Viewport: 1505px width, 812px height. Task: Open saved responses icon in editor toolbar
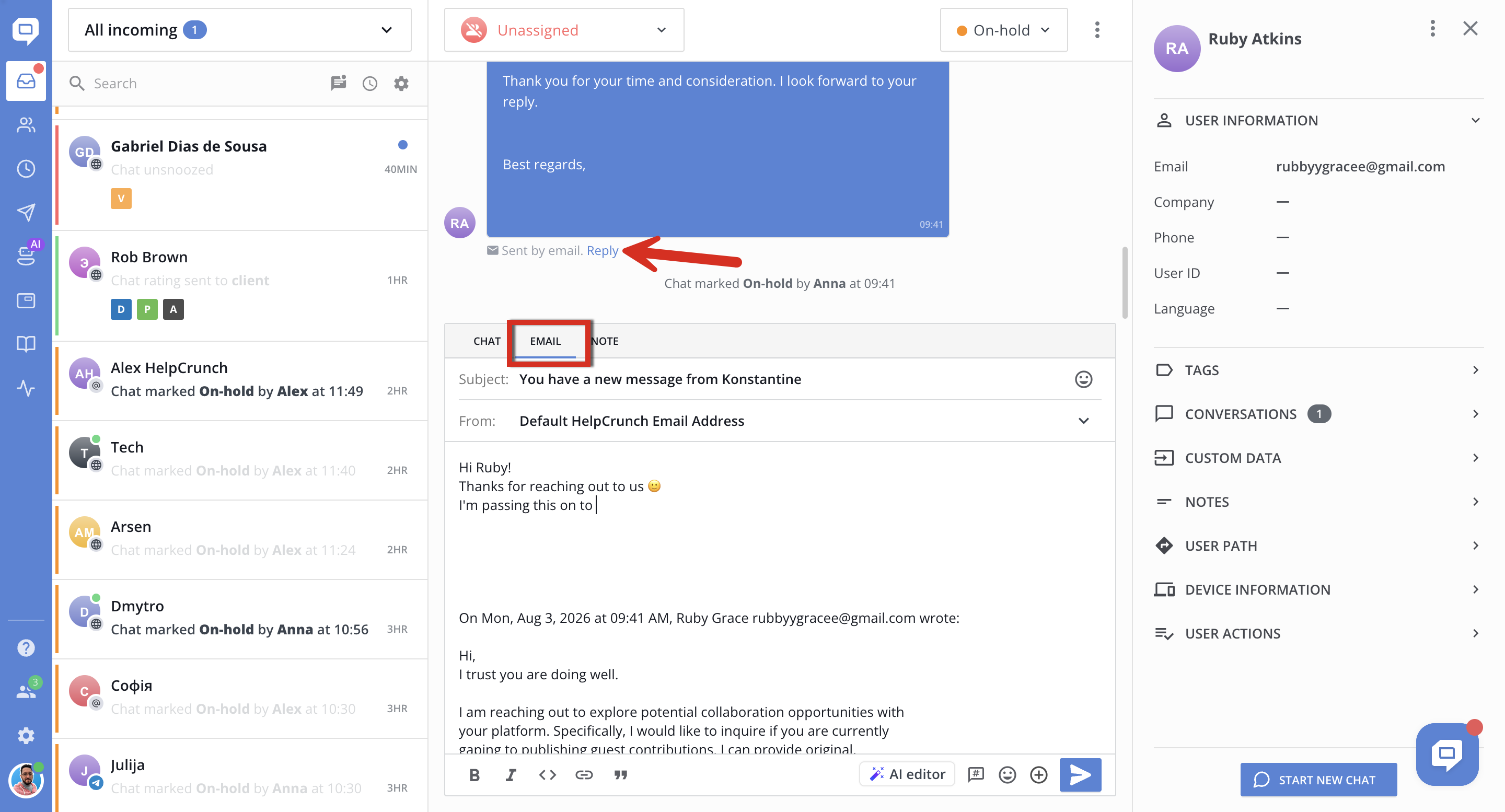[x=976, y=774]
